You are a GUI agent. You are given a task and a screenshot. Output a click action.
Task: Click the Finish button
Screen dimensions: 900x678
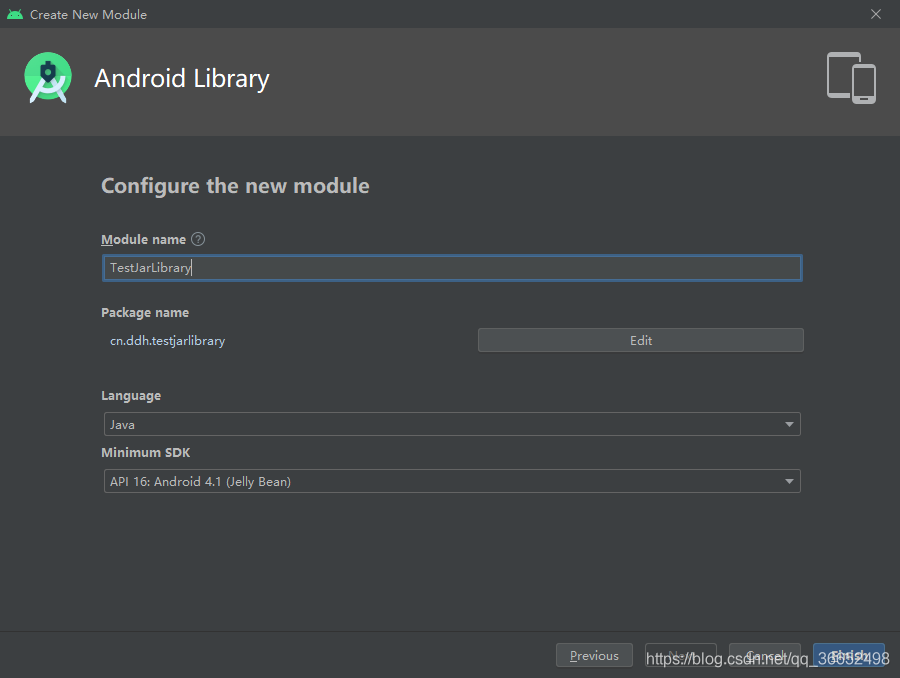pos(848,656)
